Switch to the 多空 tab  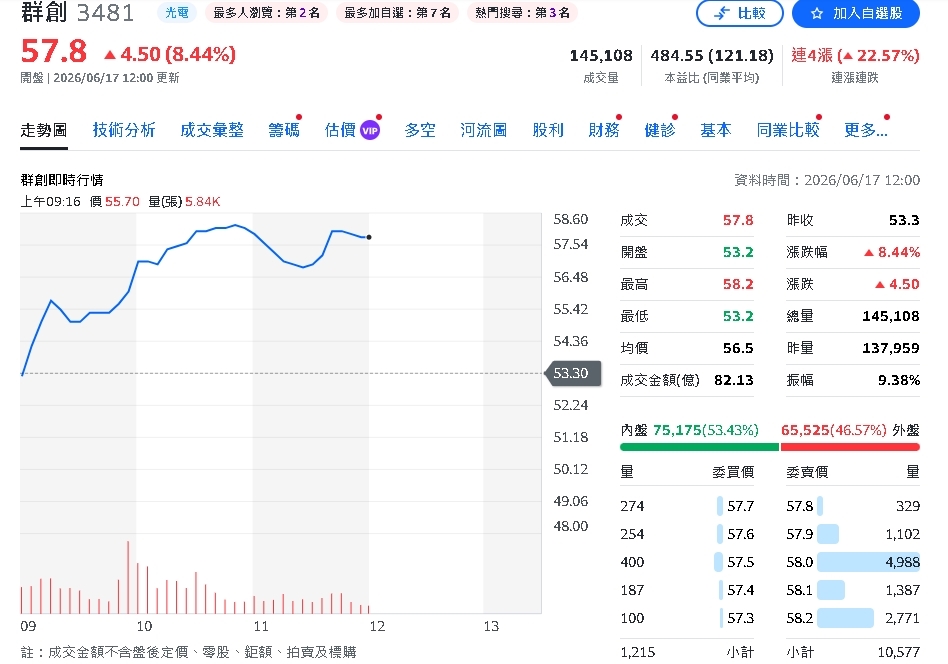click(x=420, y=130)
